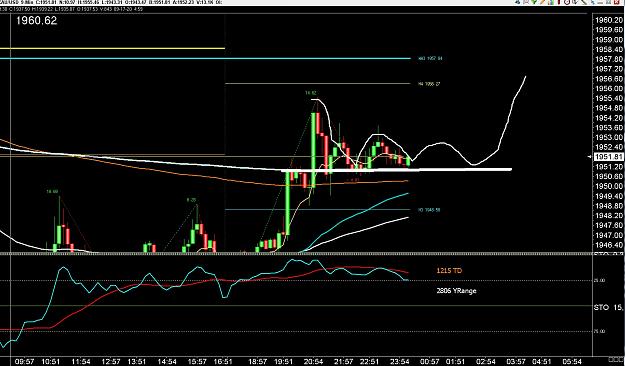The height and width of the screenshot is (366, 625).
Task: Click the 1950.00 price axis label
Action: [x=608, y=186]
